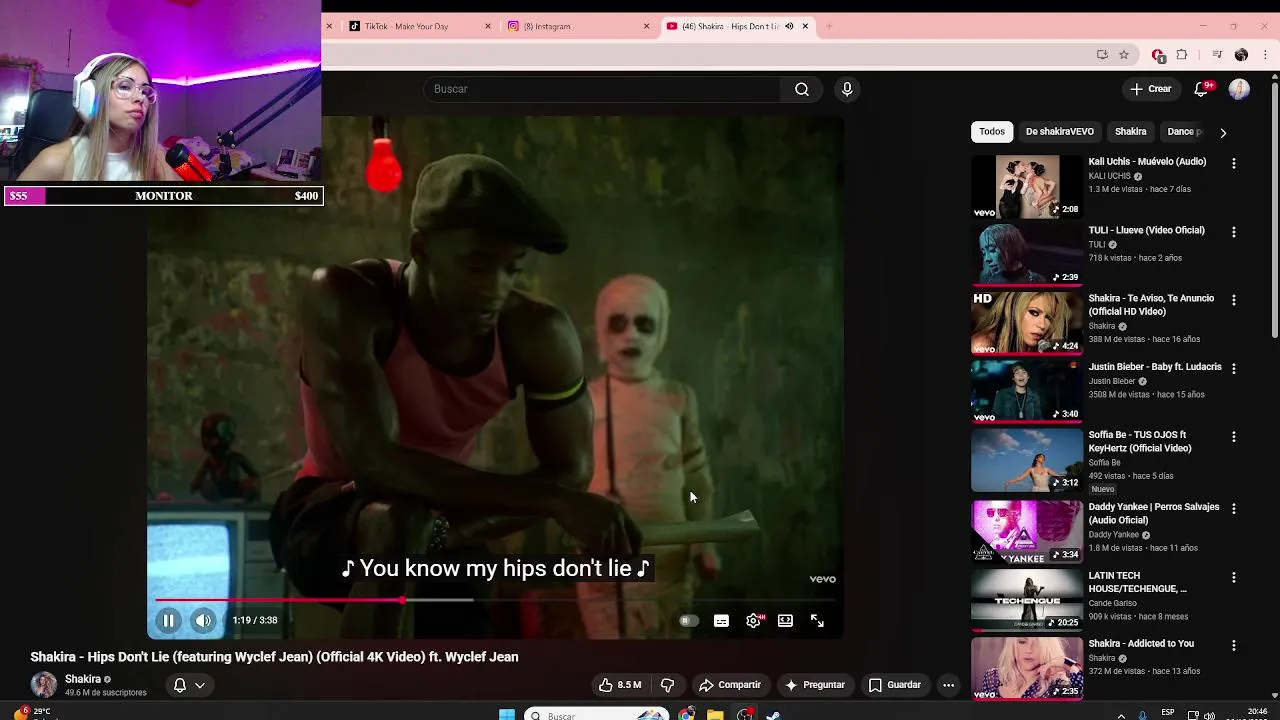Open options for Kali Uchis Muévelo video
Image resolution: width=1280 pixels, height=720 pixels.
1234,163
